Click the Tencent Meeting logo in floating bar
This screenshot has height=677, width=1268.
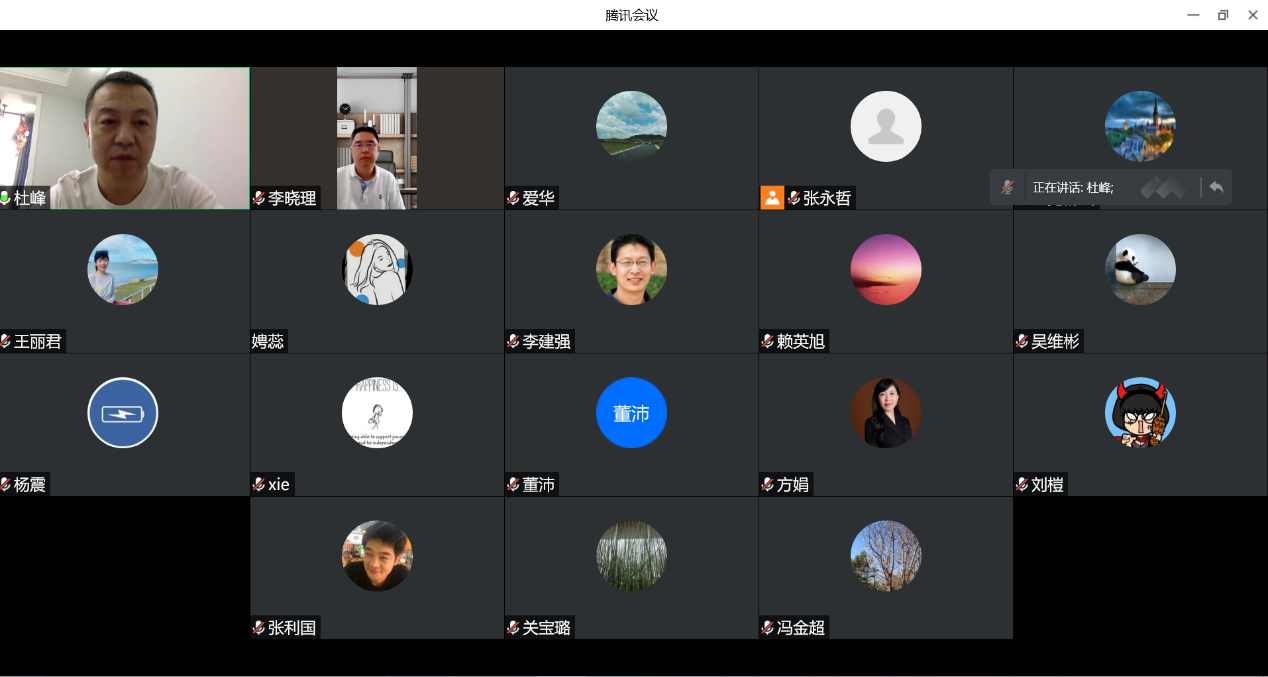point(1163,187)
